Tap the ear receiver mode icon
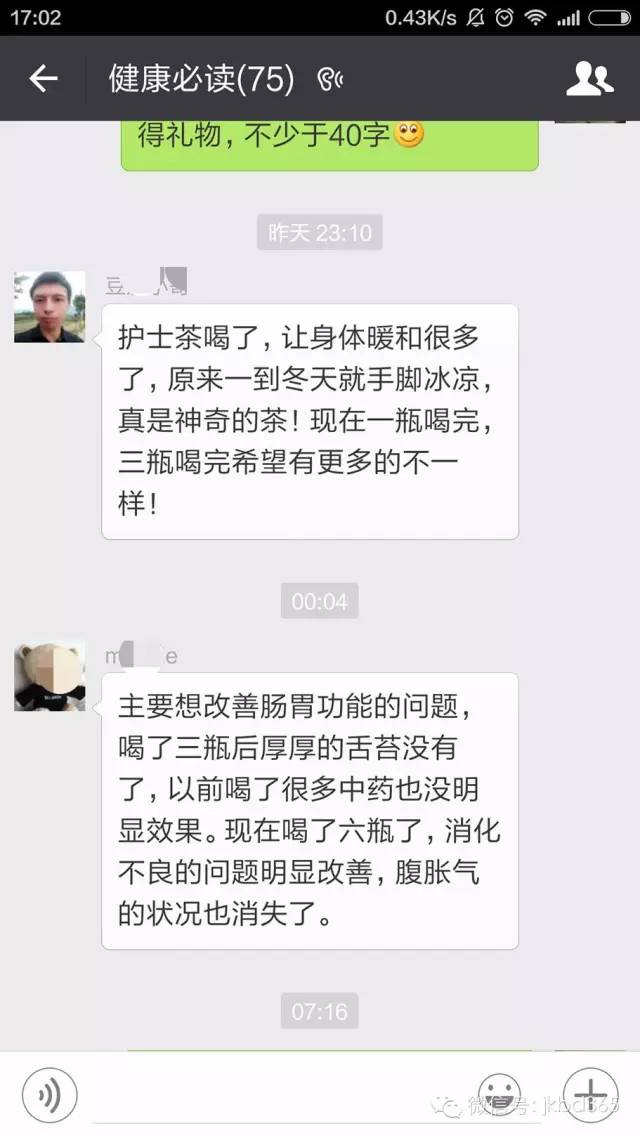The width and height of the screenshot is (640, 1138). pos(330,80)
